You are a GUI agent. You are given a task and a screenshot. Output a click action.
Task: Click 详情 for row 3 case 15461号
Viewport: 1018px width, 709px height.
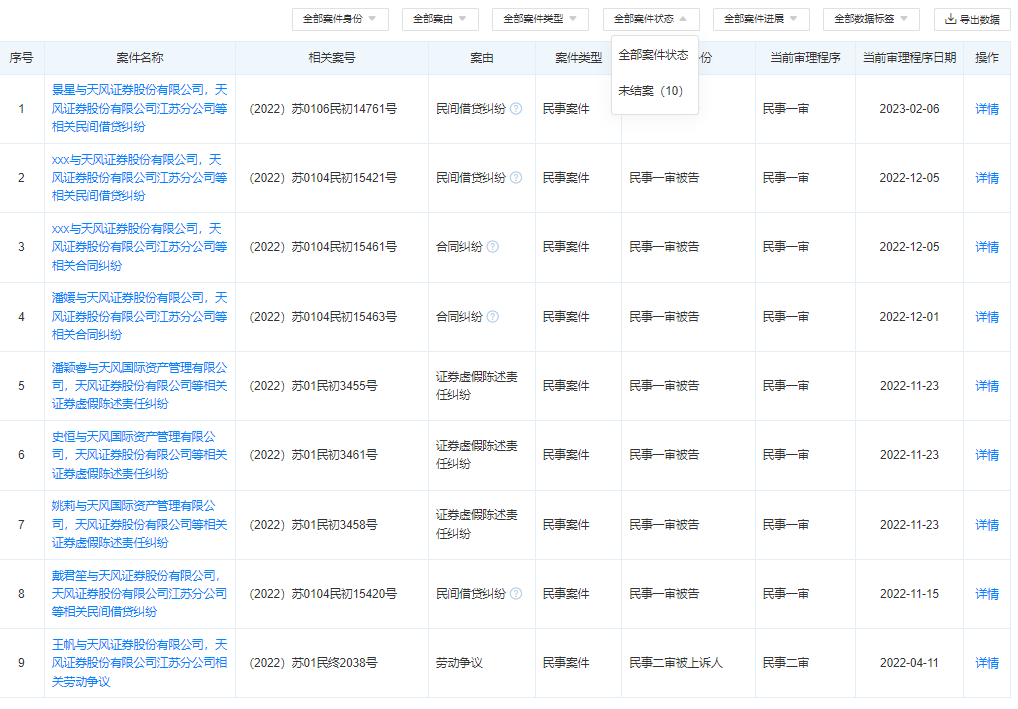point(987,247)
